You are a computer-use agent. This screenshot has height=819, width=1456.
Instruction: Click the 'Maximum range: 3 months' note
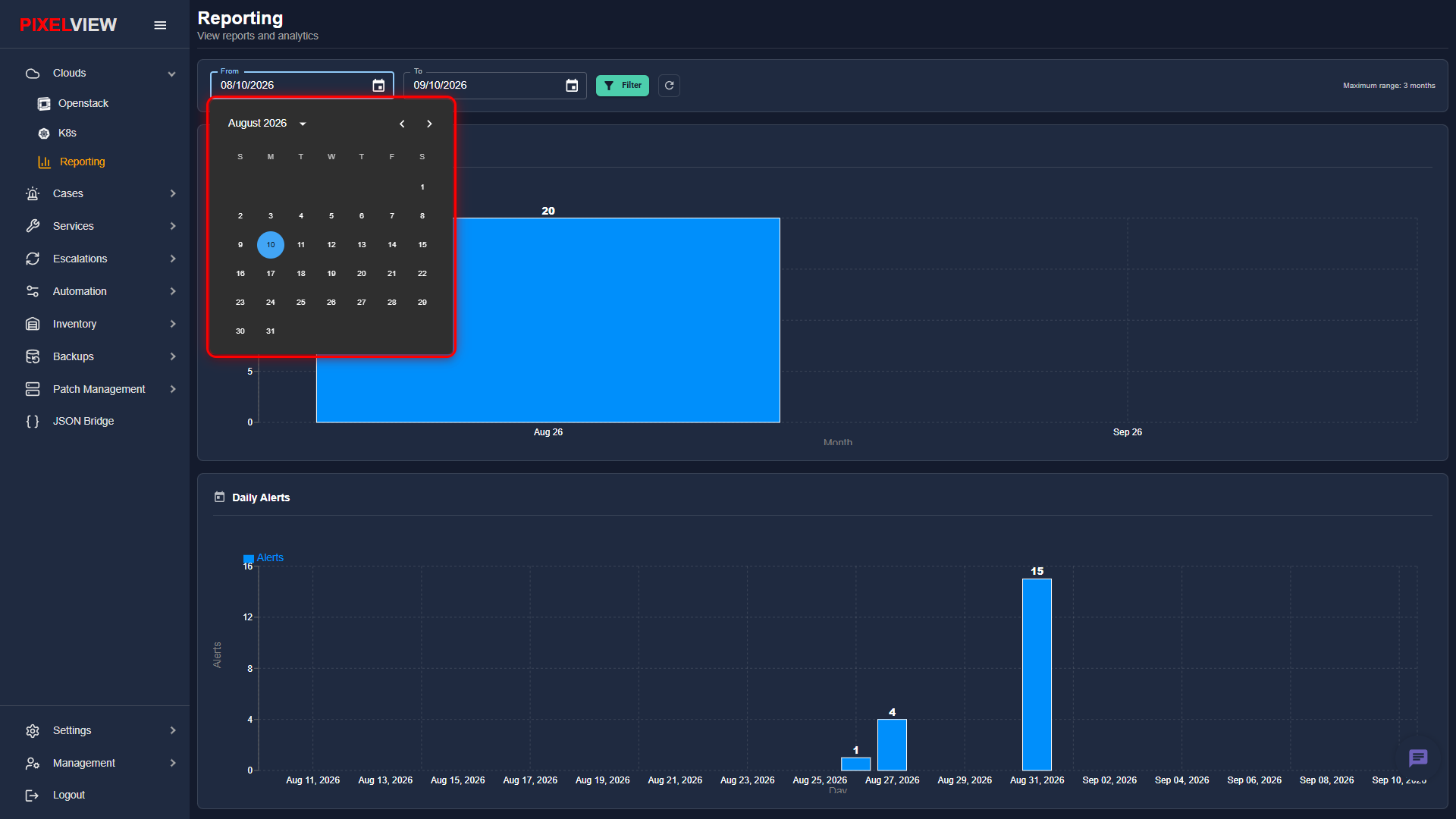tap(1389, 86)
